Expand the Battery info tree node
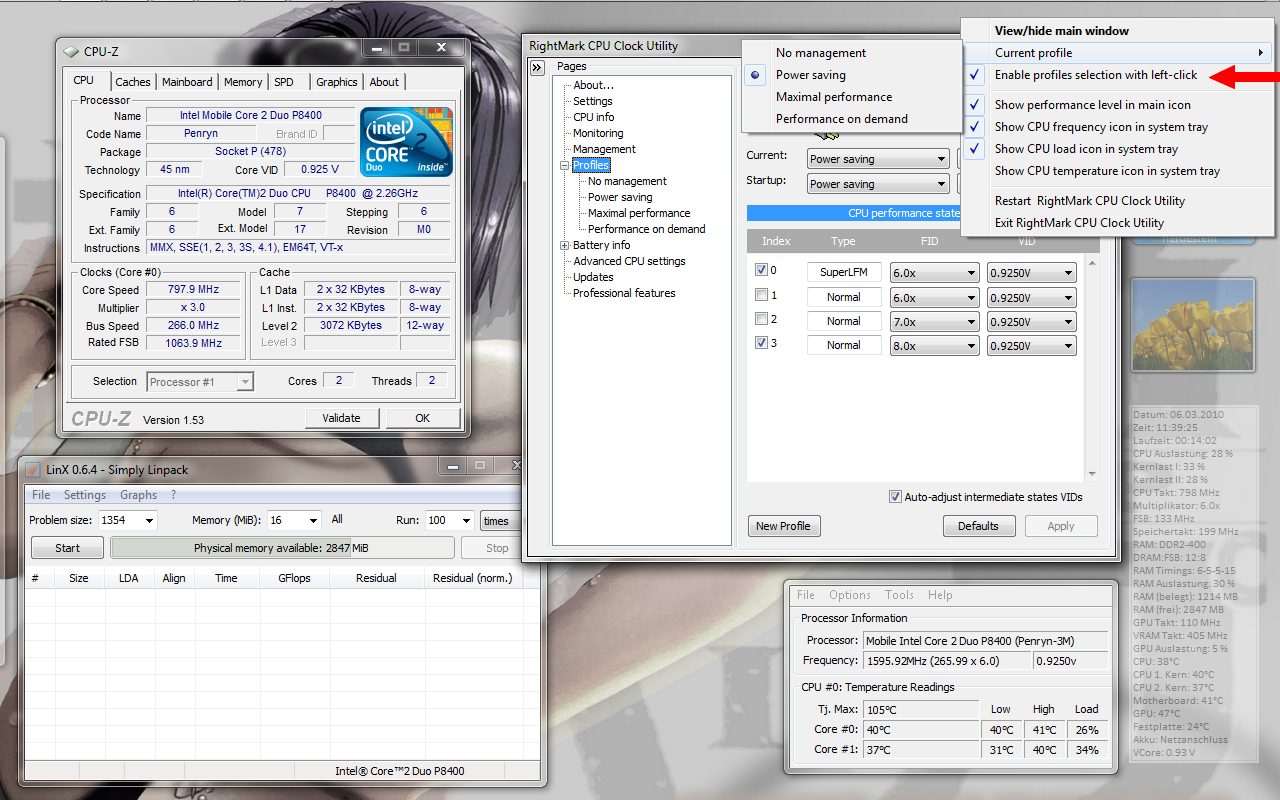 tap(564, 245)
